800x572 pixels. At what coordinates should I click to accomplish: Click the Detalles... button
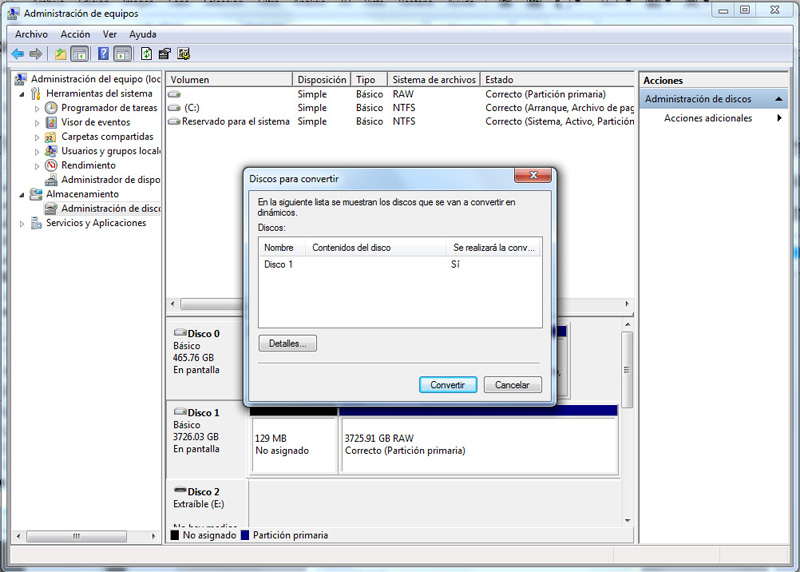pos(287,344)
